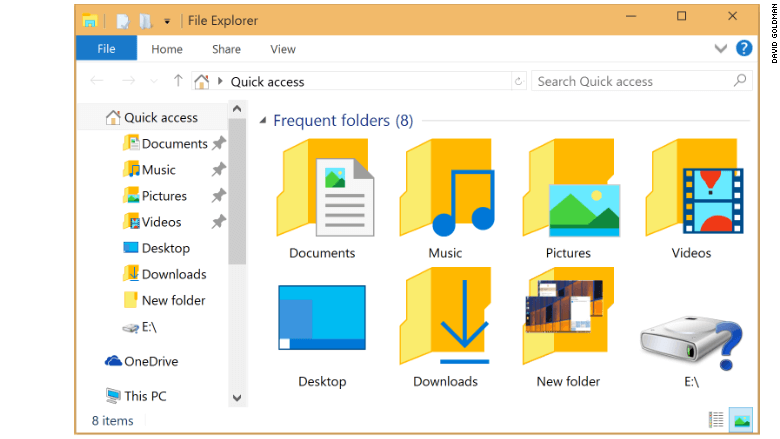
Task: Click the search magnifier icon
Action: pyautogui.click(x=740, y=80)
